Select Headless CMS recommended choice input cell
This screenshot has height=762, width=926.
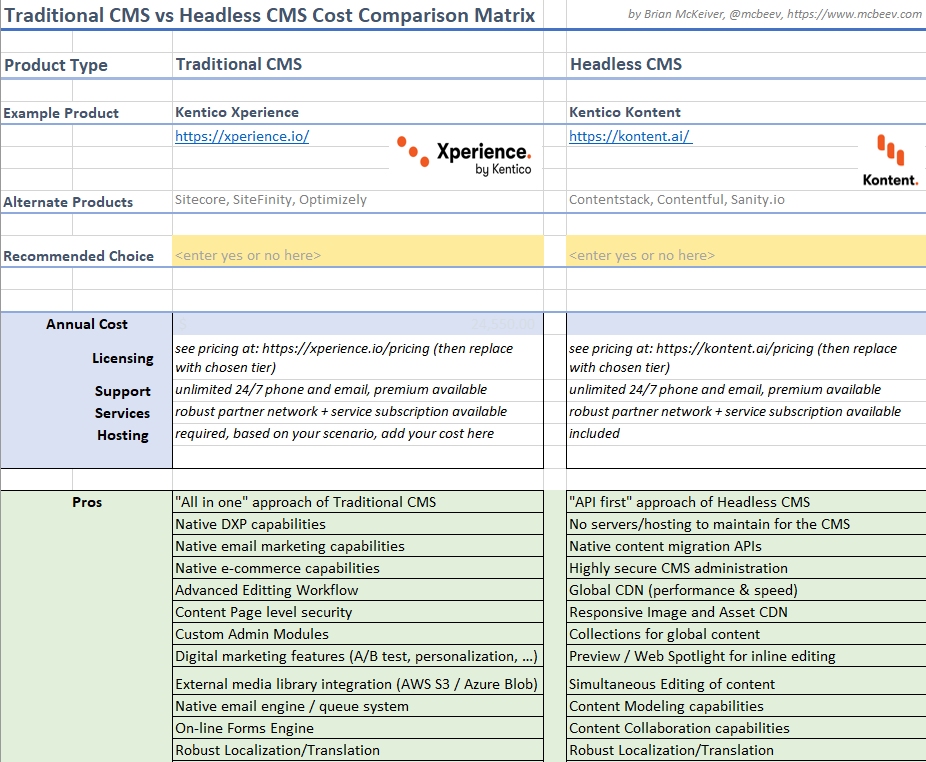pyautogui.click(x=746, y=251)
